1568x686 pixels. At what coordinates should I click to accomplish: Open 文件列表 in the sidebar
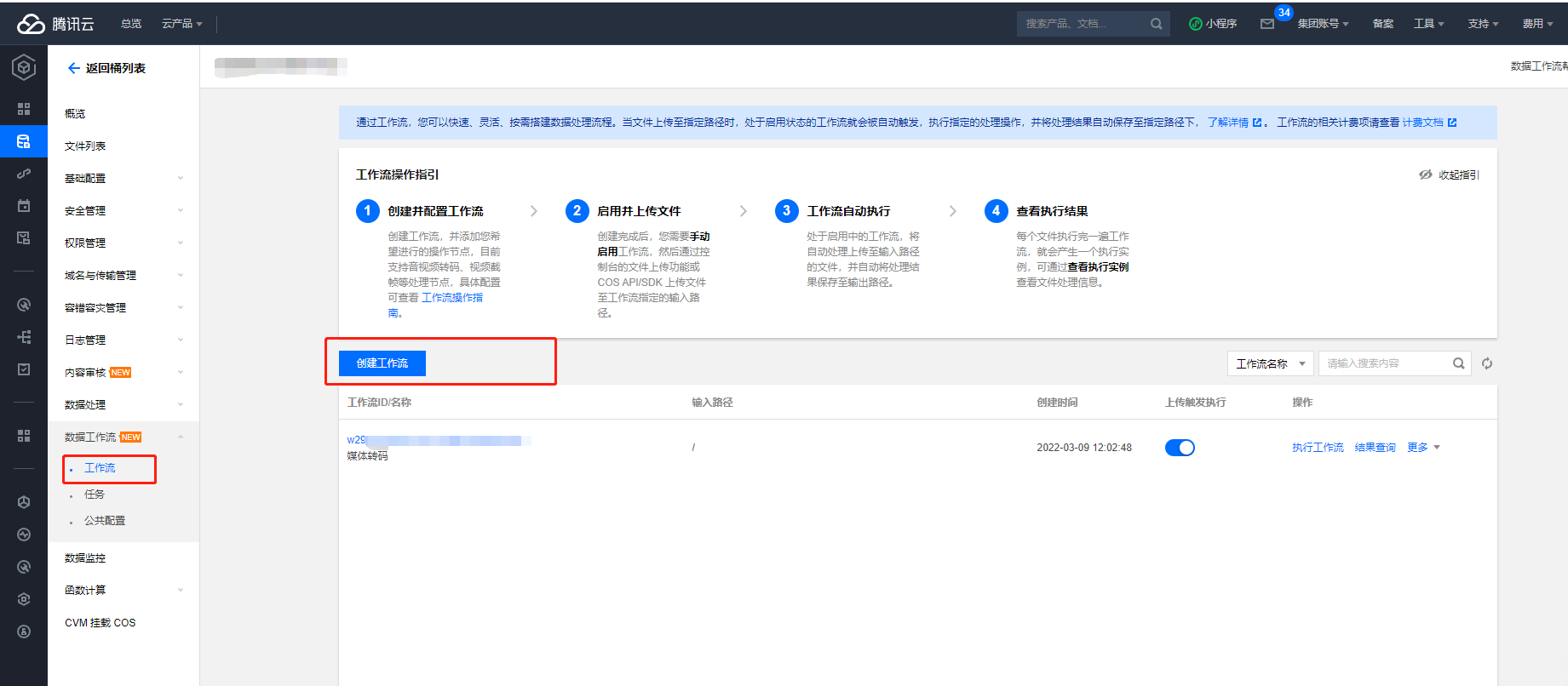pos(85,146)
